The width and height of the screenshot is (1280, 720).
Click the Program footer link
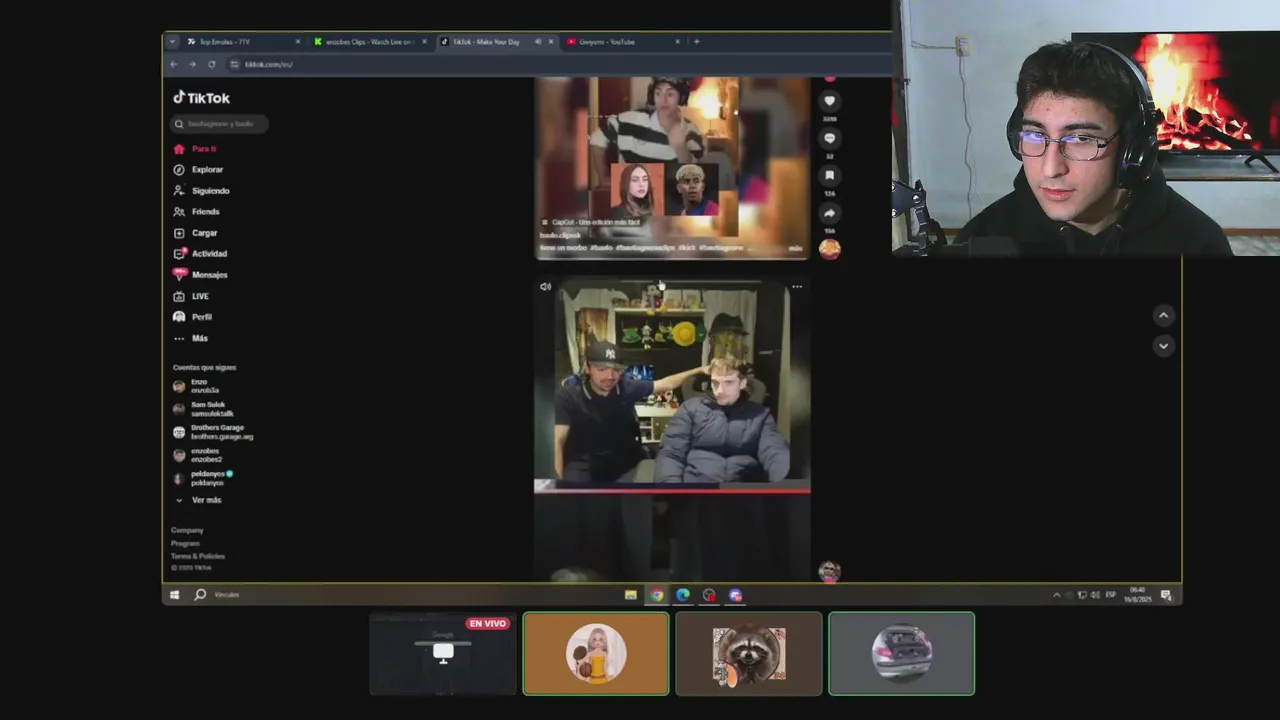tap(185, 543)
